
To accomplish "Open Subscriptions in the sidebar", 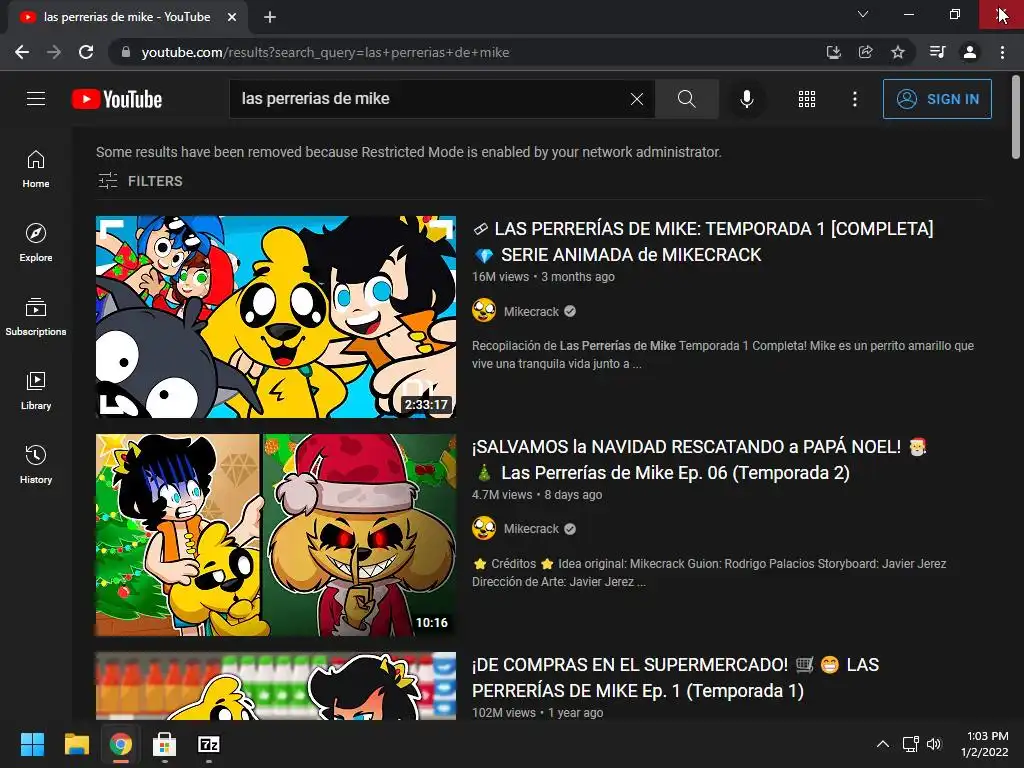I will 36,317.
